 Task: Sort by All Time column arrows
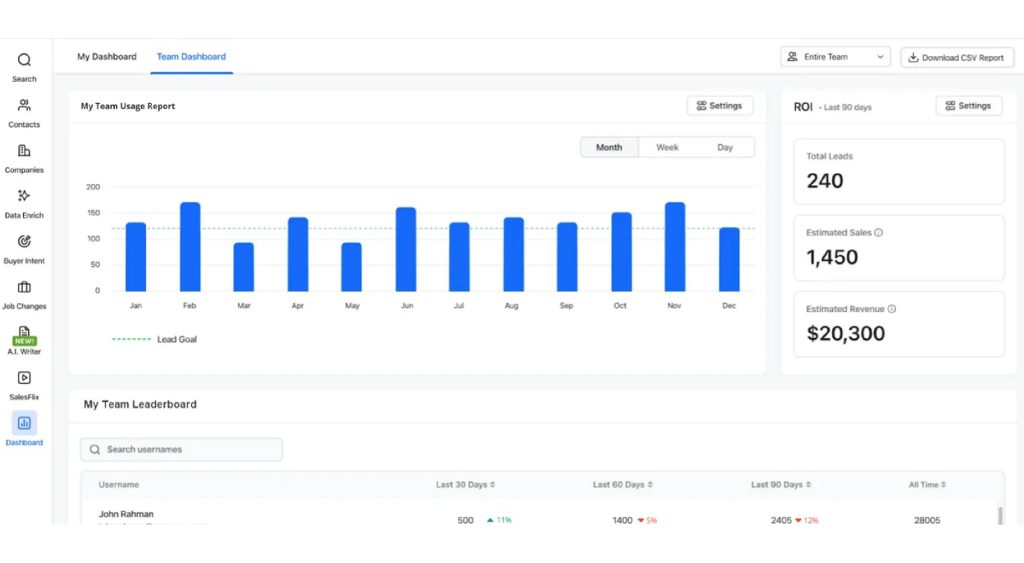coord(943,485)
